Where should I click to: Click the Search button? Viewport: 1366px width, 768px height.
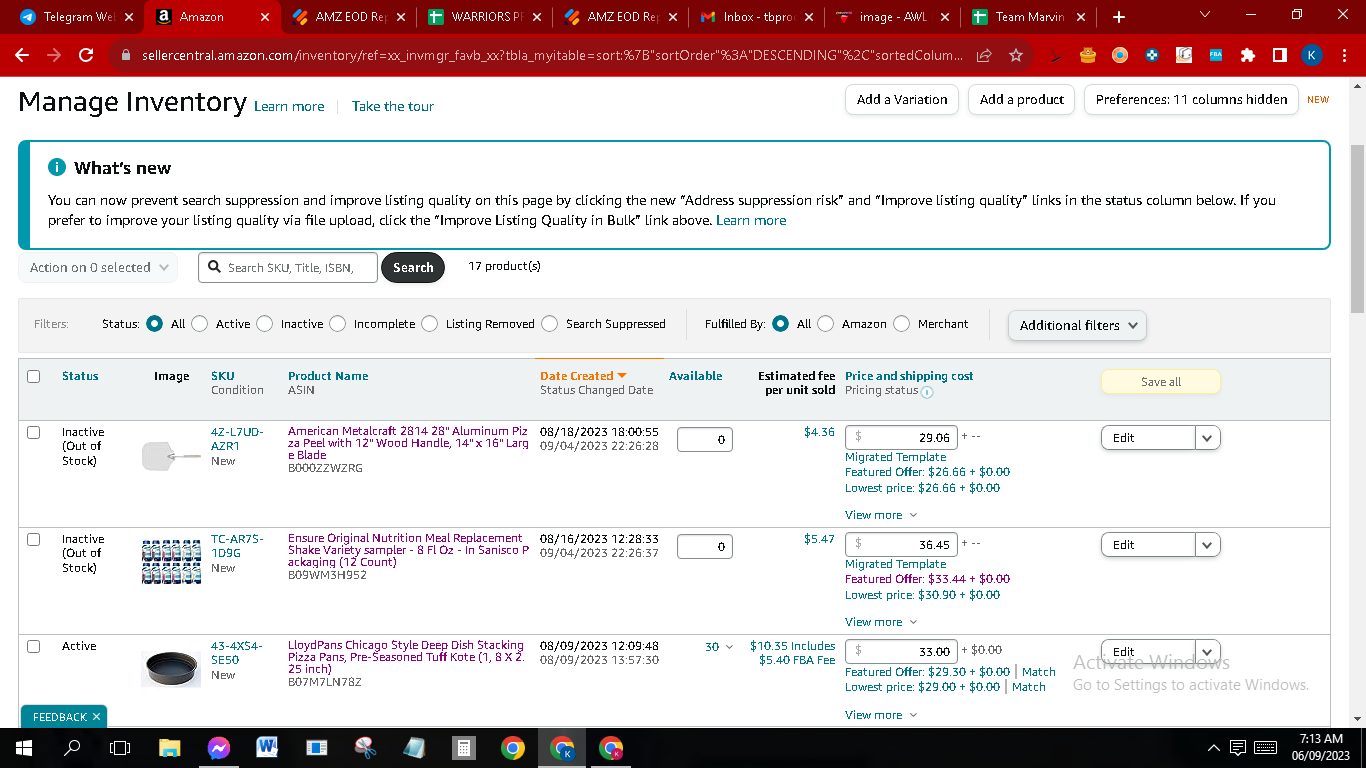click(x=413, y=267)
